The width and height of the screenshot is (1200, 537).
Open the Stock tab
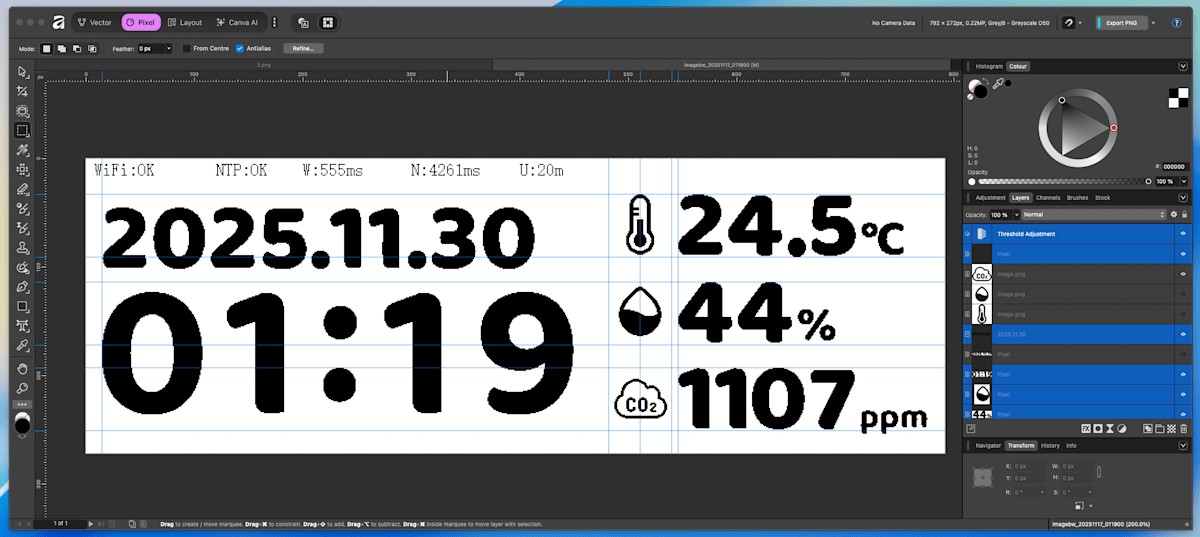1103,198
